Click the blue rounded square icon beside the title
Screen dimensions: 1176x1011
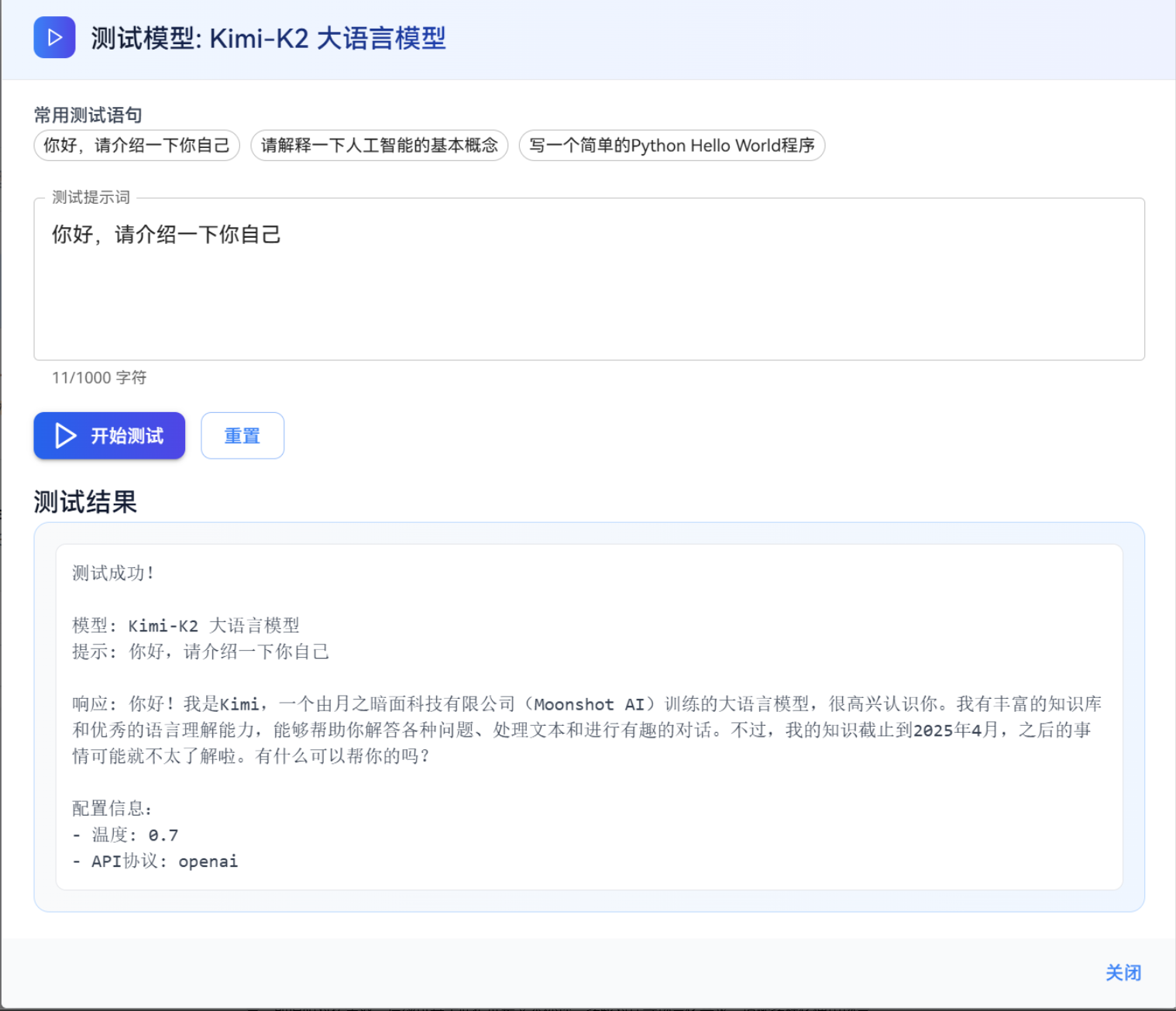54,37
